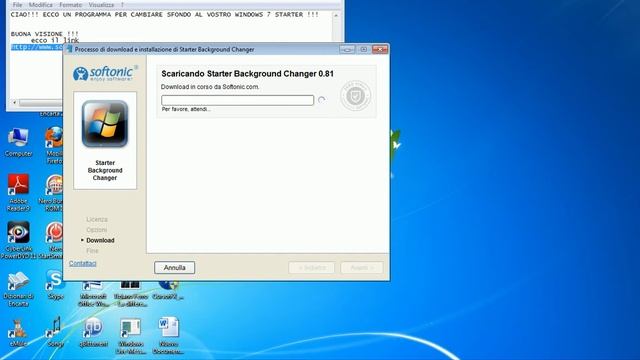
Task: Open the Computer desktop icon
Action: point(18,142)
